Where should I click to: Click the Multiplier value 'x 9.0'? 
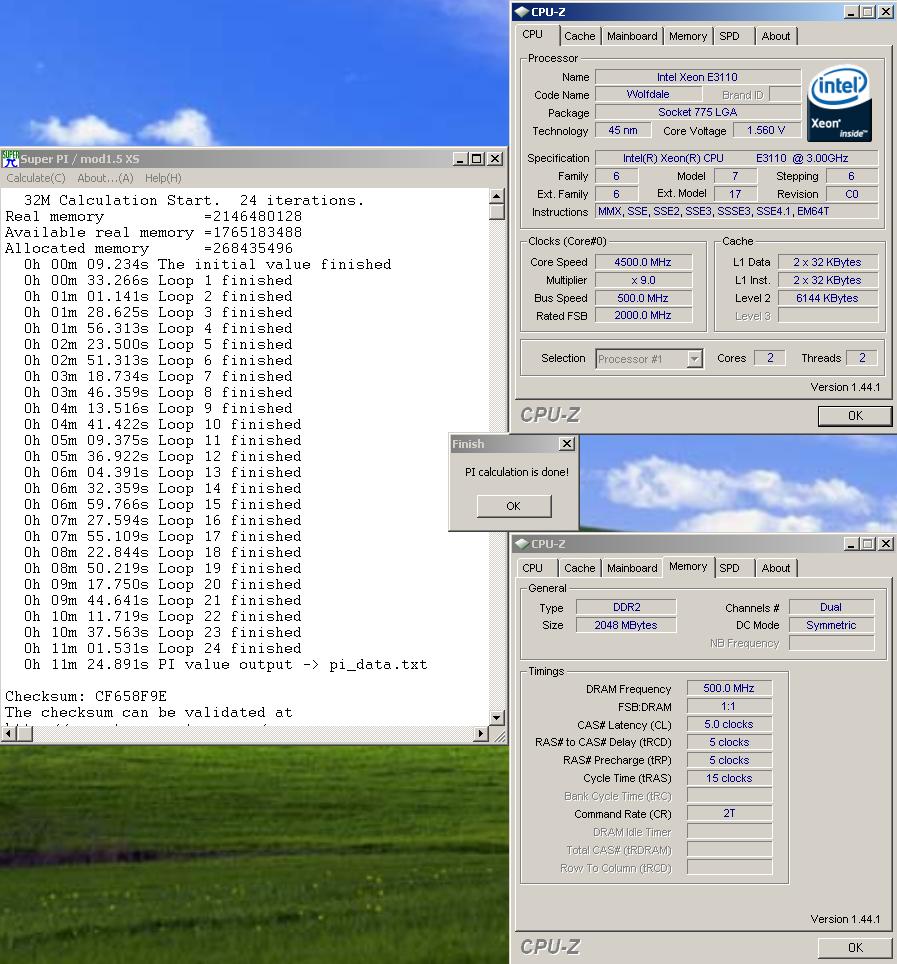tap(643, 280)
